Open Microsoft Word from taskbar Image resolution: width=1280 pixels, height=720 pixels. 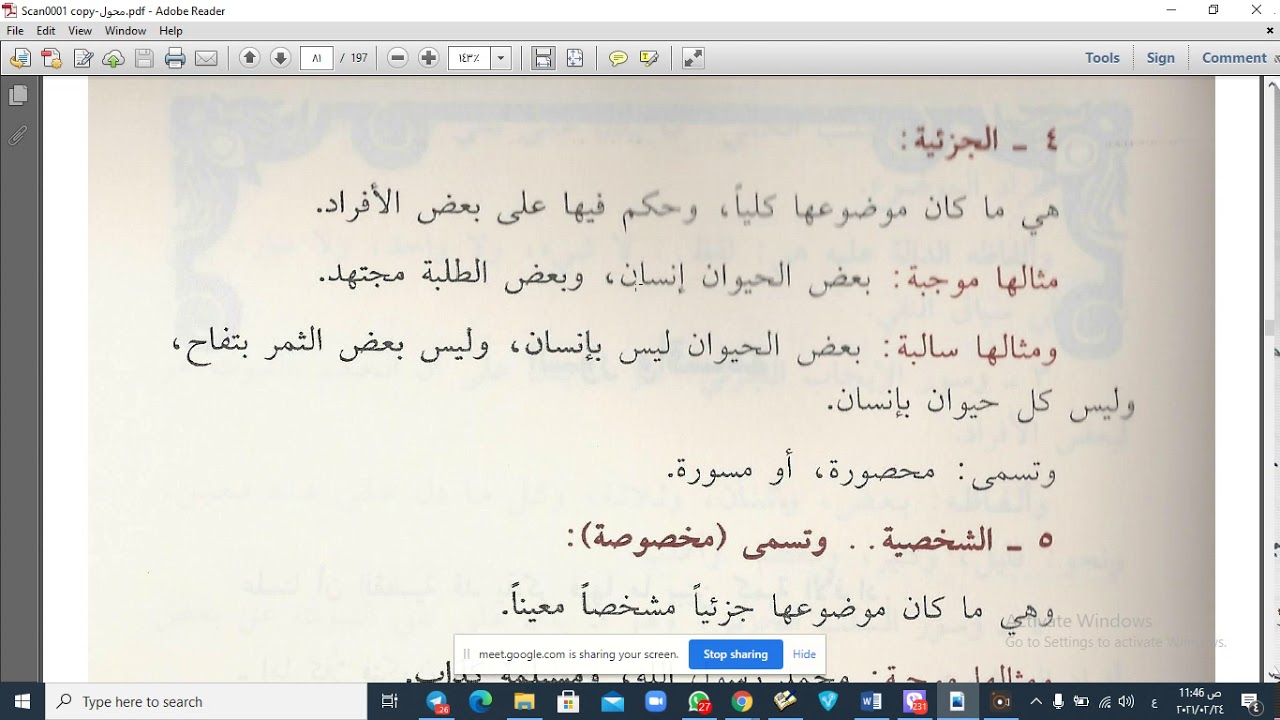point(871,701)
